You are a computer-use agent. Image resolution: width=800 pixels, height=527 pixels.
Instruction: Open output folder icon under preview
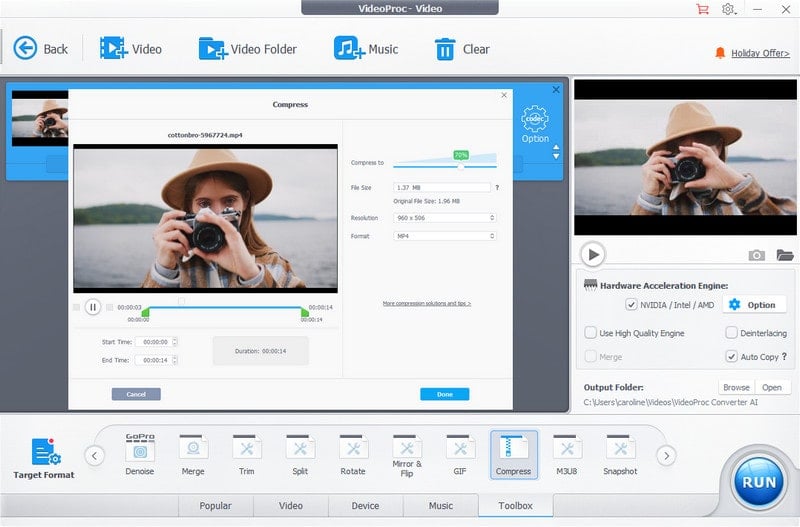point(785,255)
